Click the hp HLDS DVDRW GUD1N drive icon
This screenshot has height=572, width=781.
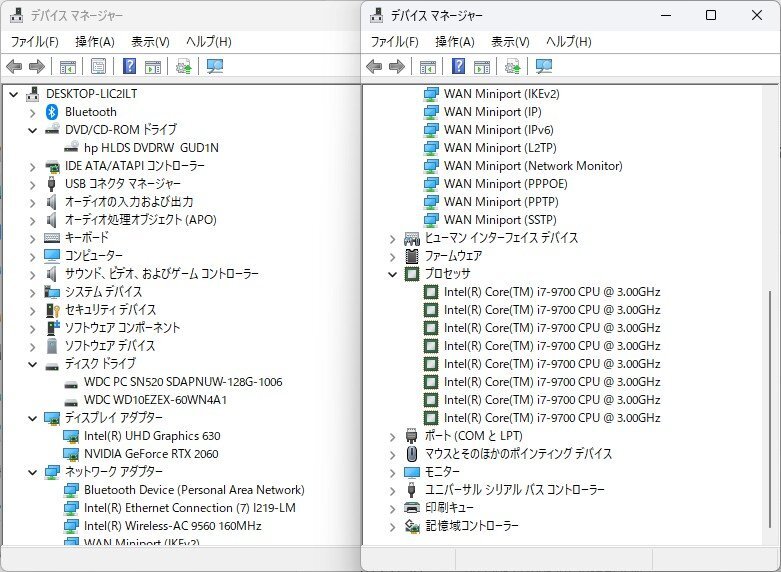(x=71, y=147)
